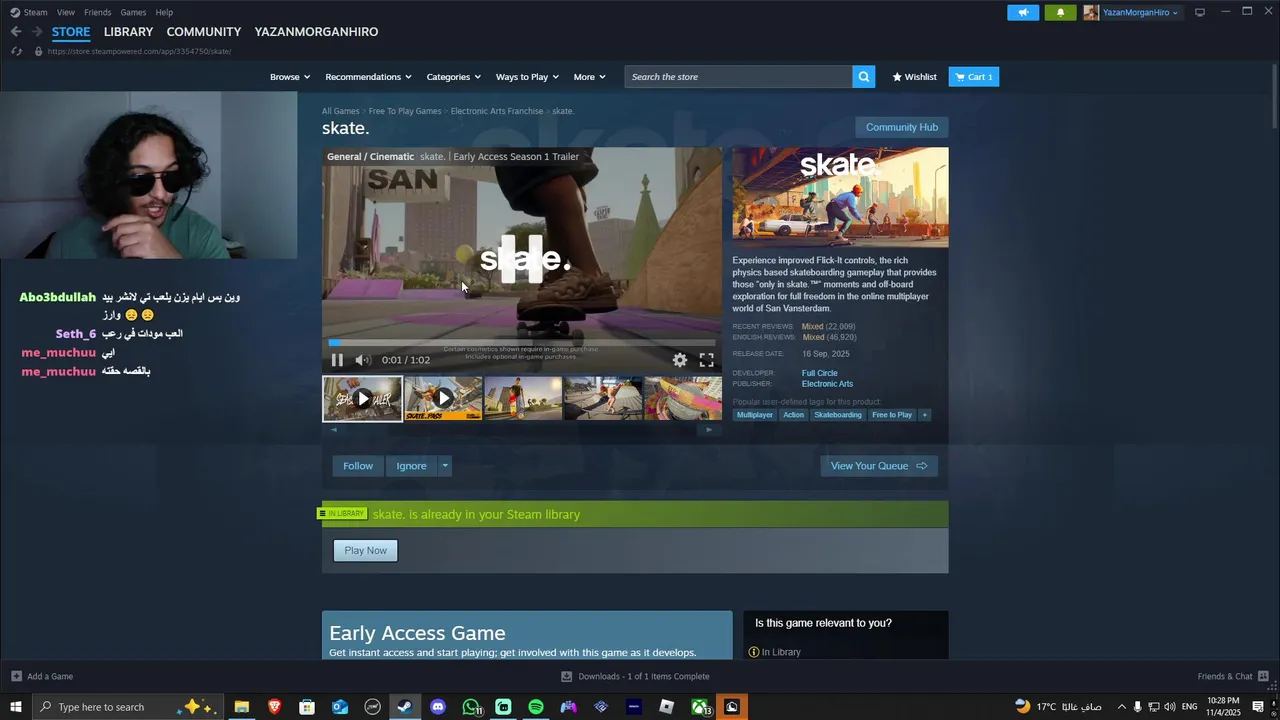Image resolution: width=1280 pixels, height=720 pixels.
Task: Open Free To Play Games breadcrumb
Action: click(404, 111)
